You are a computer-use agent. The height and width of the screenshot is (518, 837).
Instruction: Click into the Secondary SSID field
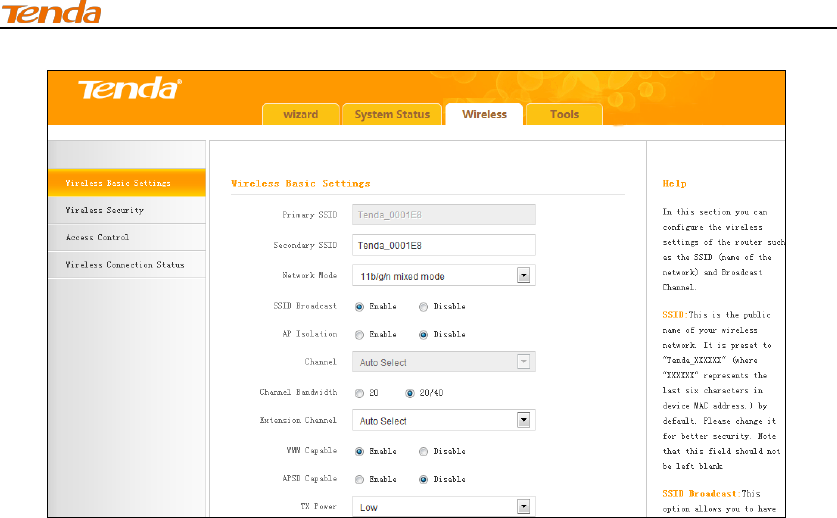(444, 245)
